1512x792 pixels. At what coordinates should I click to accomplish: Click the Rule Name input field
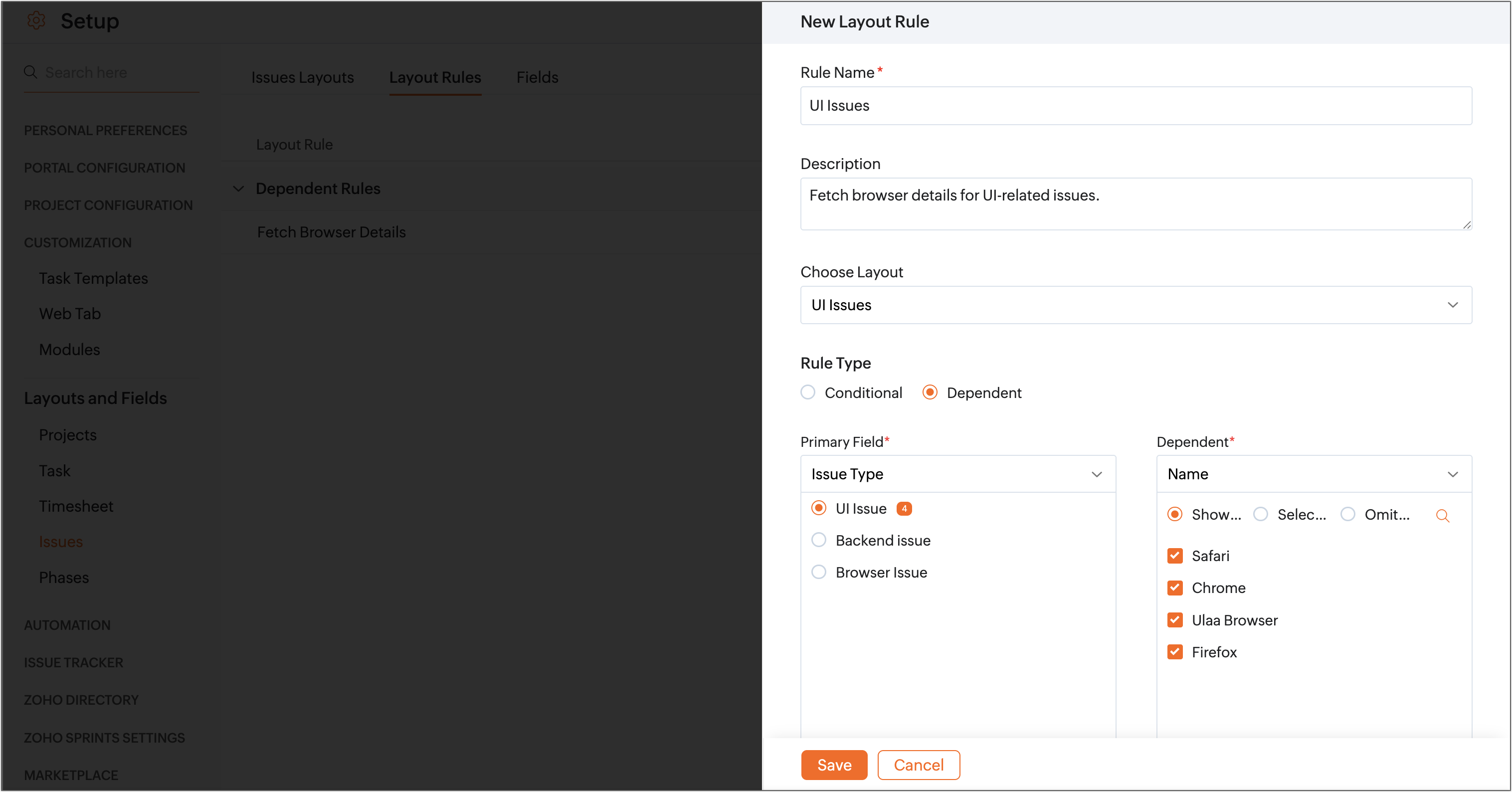[1136, 106]
